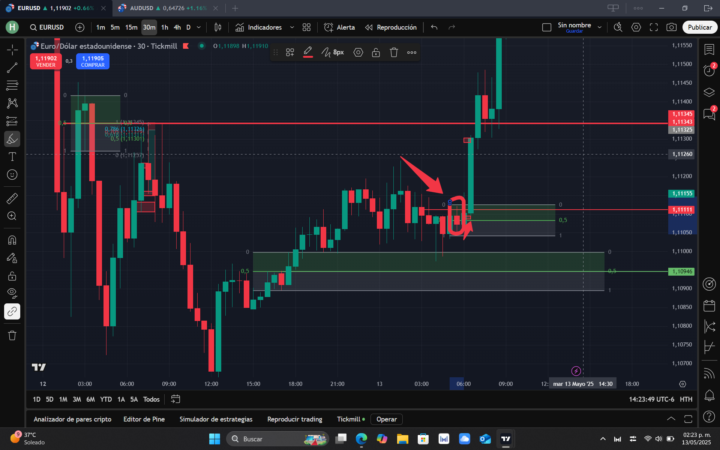Open the forecasting and measurement tools

point(12,121)
